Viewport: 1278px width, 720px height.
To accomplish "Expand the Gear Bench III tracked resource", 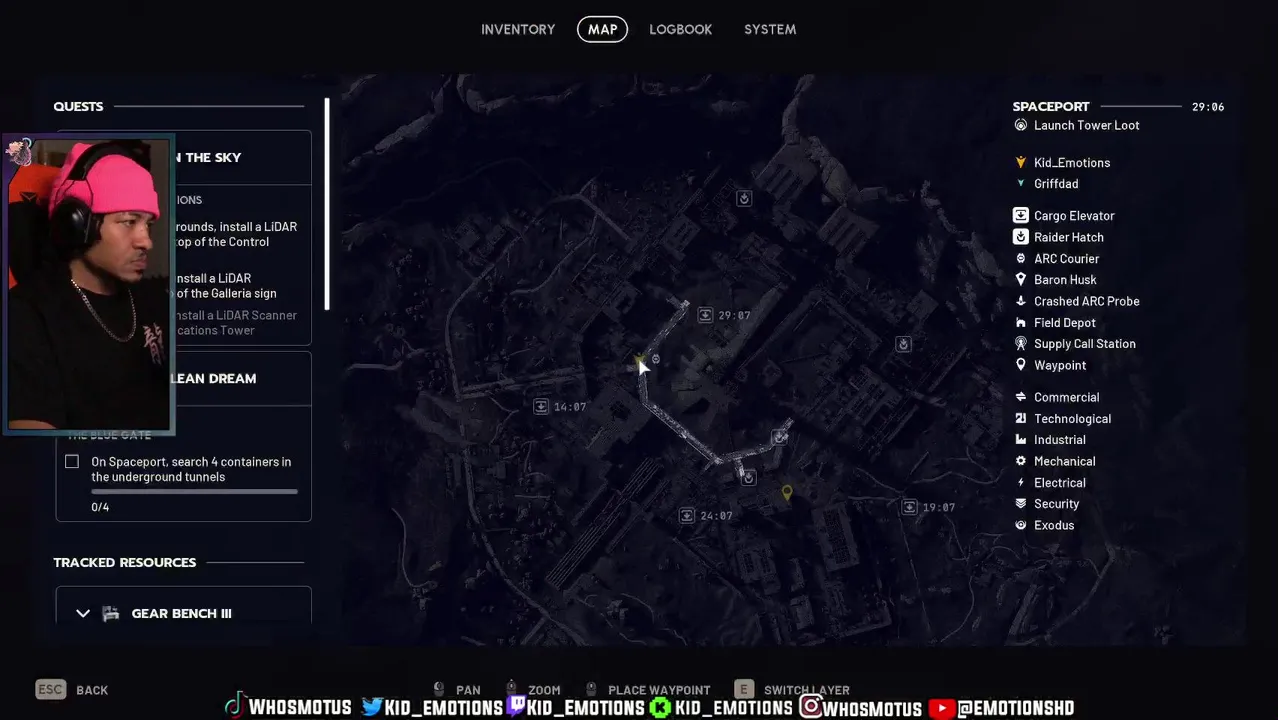I will [83, 613].
